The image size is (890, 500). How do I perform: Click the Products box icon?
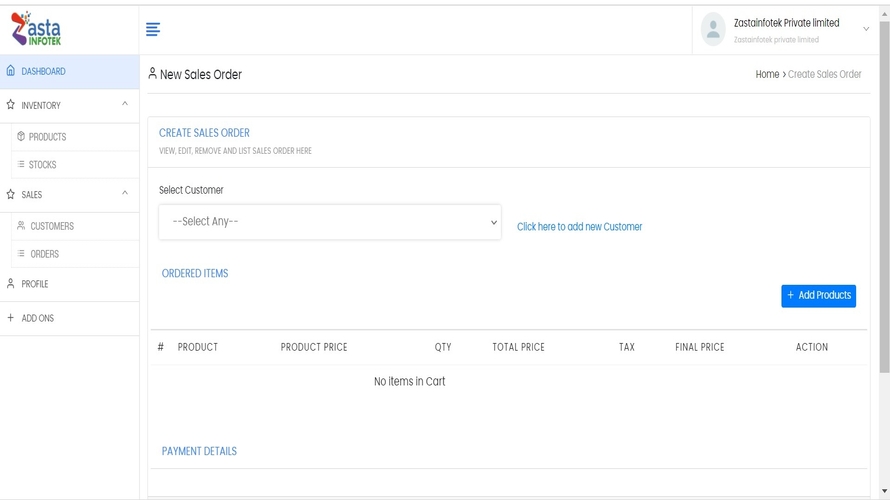pos(21,137)
